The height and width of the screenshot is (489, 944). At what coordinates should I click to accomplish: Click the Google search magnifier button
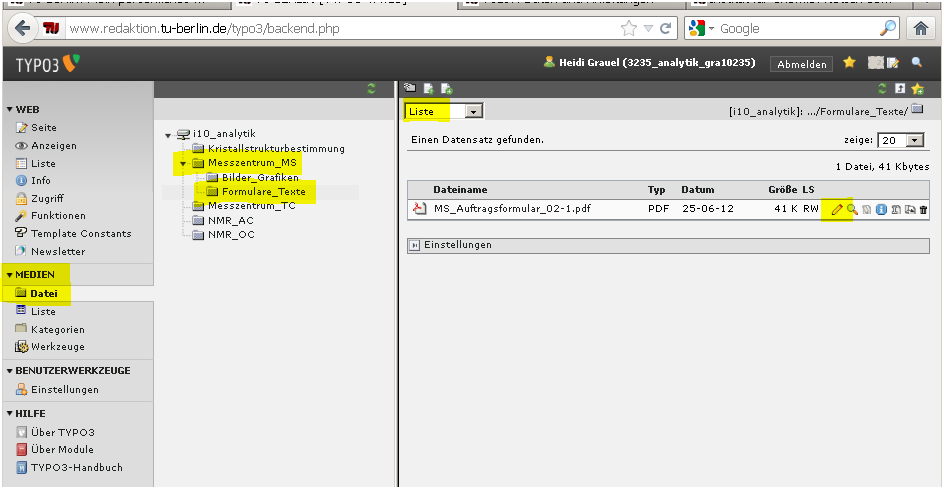click(888, 28)
